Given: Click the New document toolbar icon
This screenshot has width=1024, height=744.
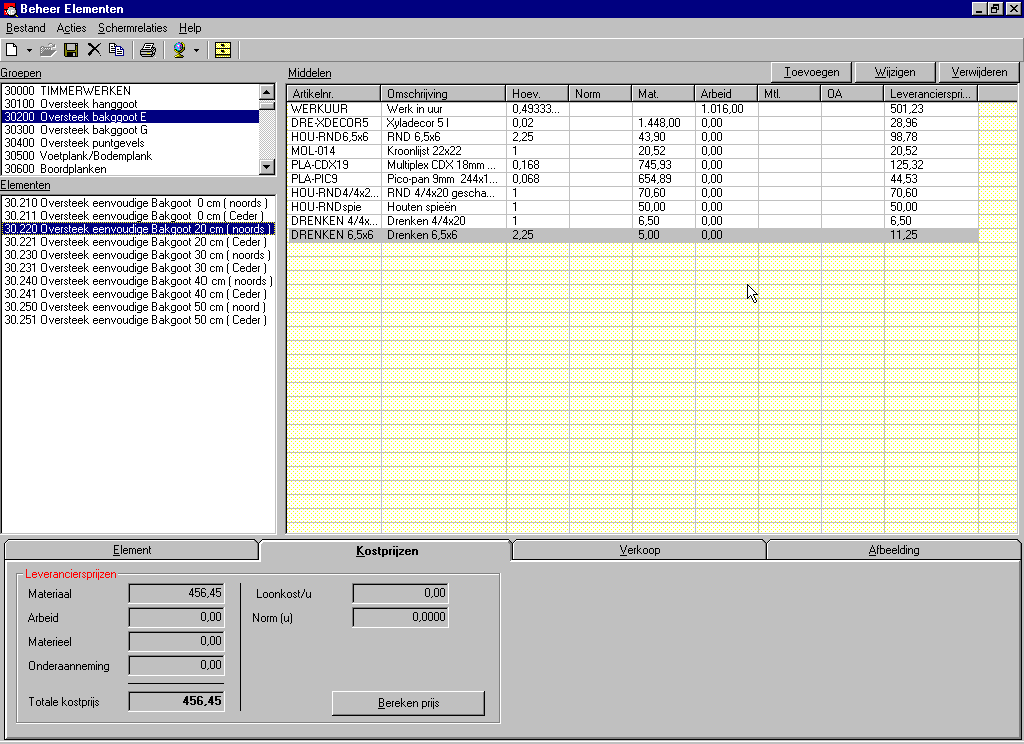Looking at the screenshot, I should pos(12,50).
